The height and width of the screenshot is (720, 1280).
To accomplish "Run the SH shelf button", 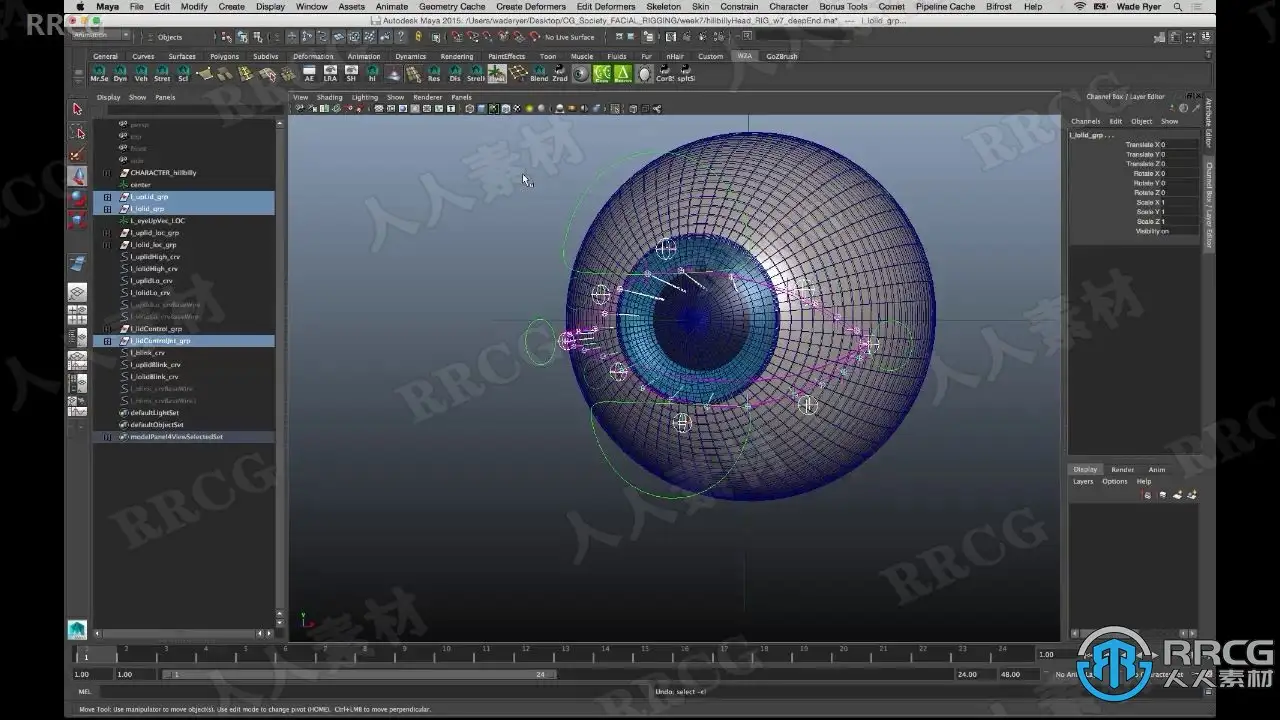I will coord(351,73).
